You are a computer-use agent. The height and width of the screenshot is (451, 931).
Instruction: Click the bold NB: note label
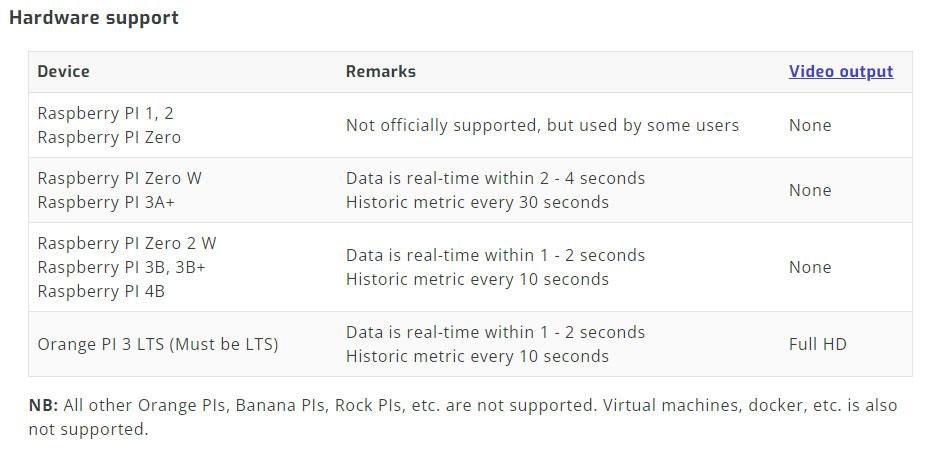click(x=43, y=405)
